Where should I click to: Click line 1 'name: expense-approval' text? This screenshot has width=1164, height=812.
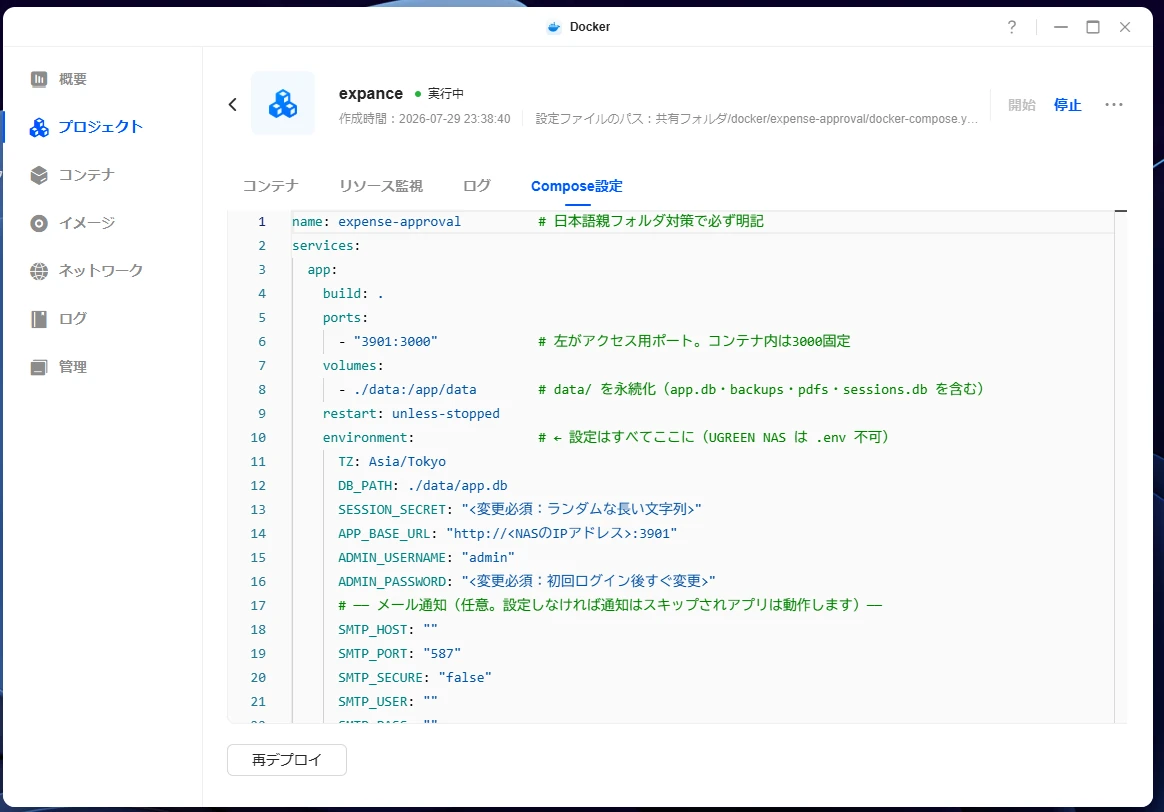(x=376, y=221)
